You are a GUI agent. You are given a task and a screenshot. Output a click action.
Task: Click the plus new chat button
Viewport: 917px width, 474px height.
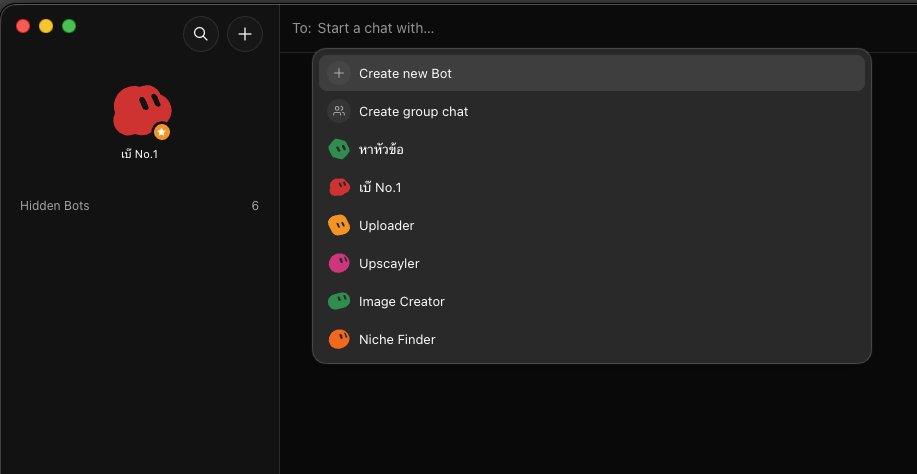point(245,34)
